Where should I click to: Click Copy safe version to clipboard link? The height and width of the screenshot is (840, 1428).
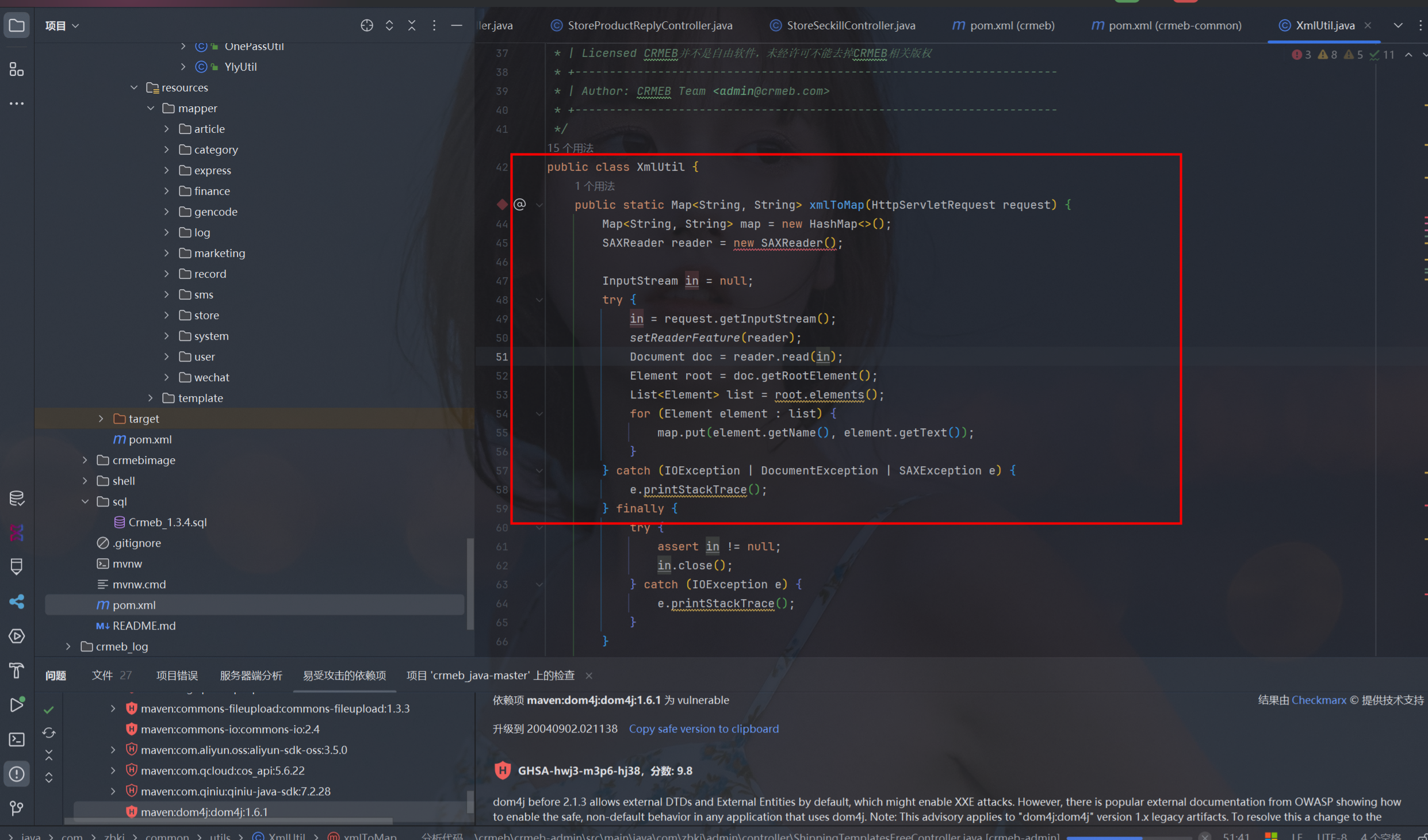tap(703, 729)
